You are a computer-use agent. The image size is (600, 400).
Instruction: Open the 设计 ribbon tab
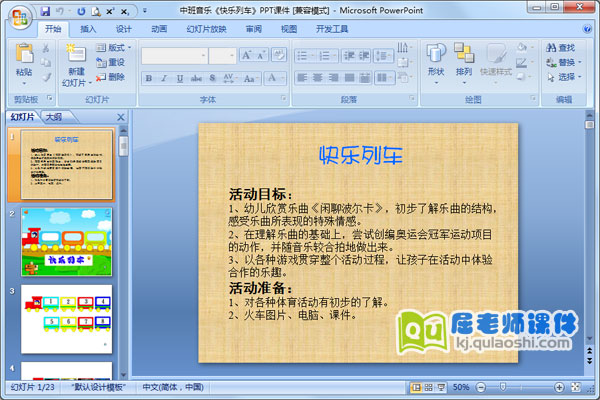123,29
